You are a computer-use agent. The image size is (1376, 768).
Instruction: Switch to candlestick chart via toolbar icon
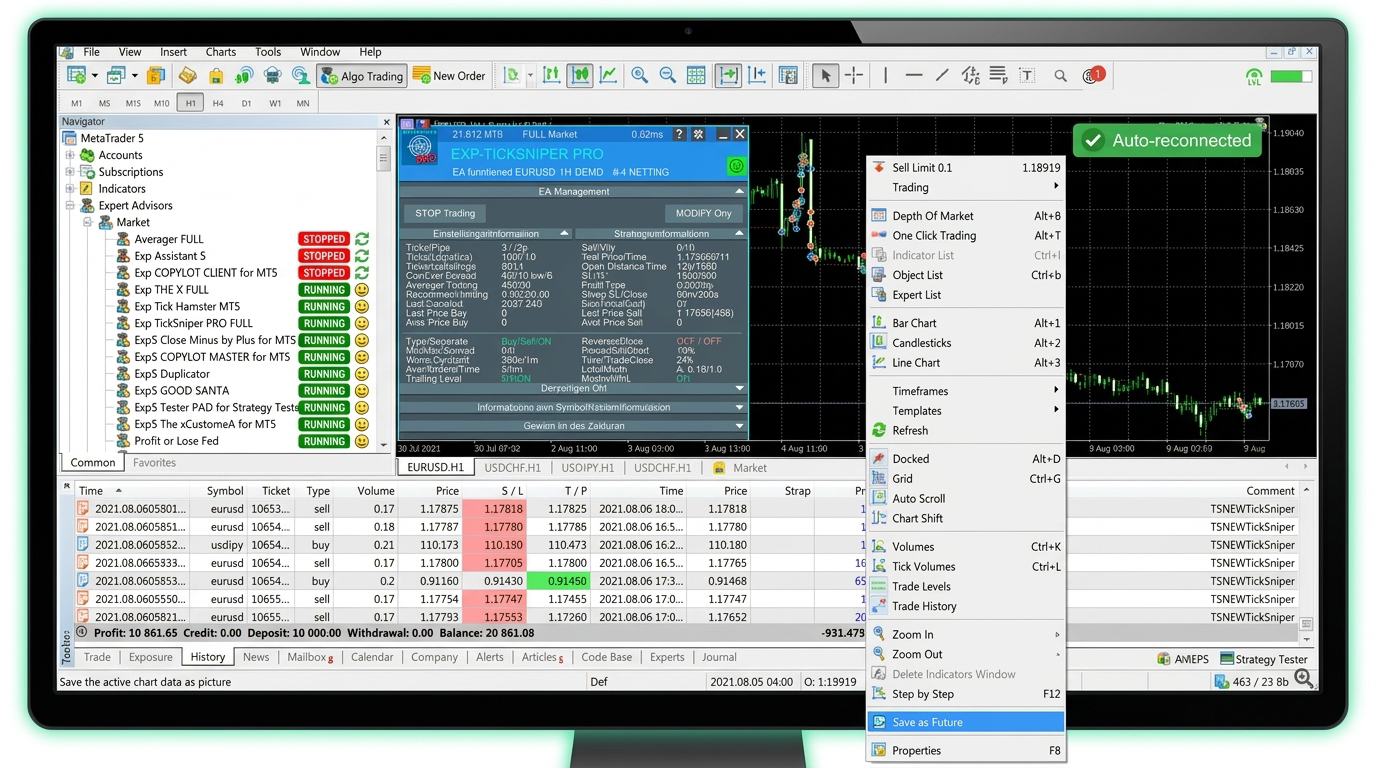[x=580, y=75]
